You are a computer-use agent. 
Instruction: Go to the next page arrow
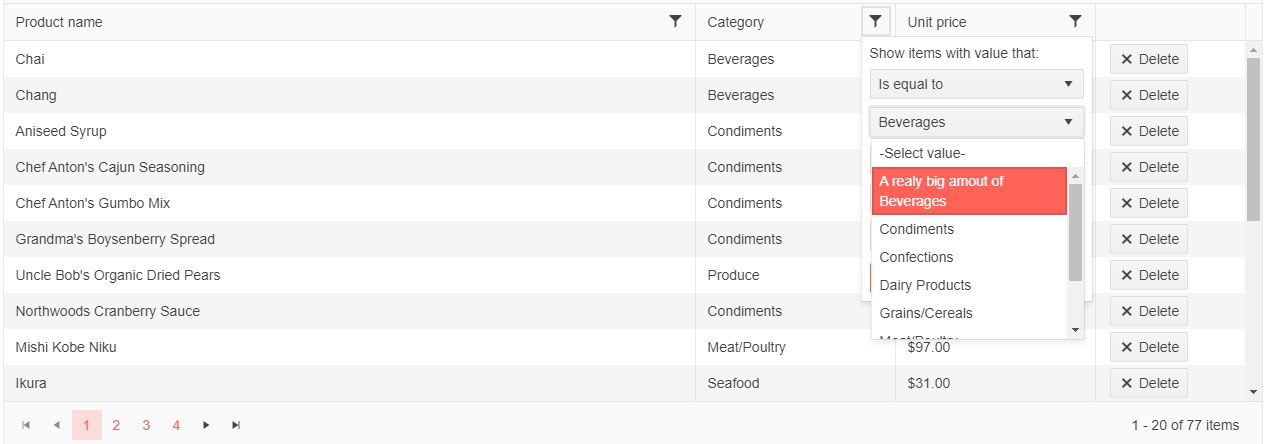pyautogui.click(x=206, y=425)
